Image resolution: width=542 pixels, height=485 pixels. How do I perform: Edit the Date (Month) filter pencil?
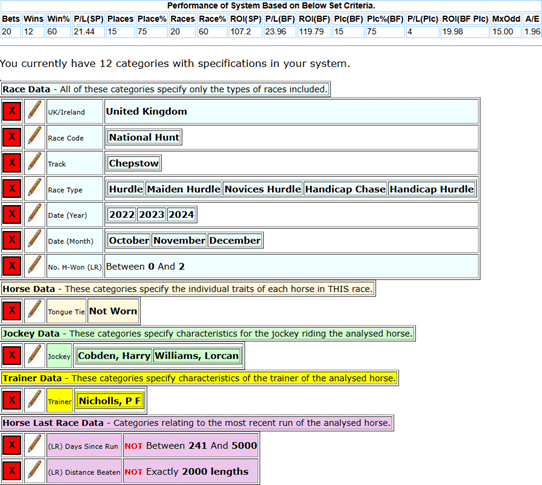[x=35, y=240]
